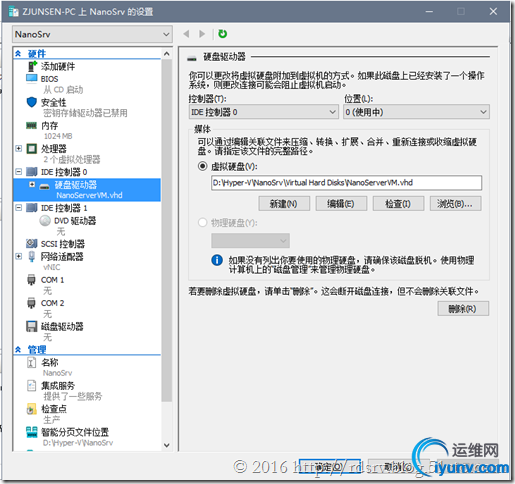The height and width of the screenshot is (484, 515).
Task: Click the 硬盘驱动器 hard drive icon in tree
Action: point(44,186)
